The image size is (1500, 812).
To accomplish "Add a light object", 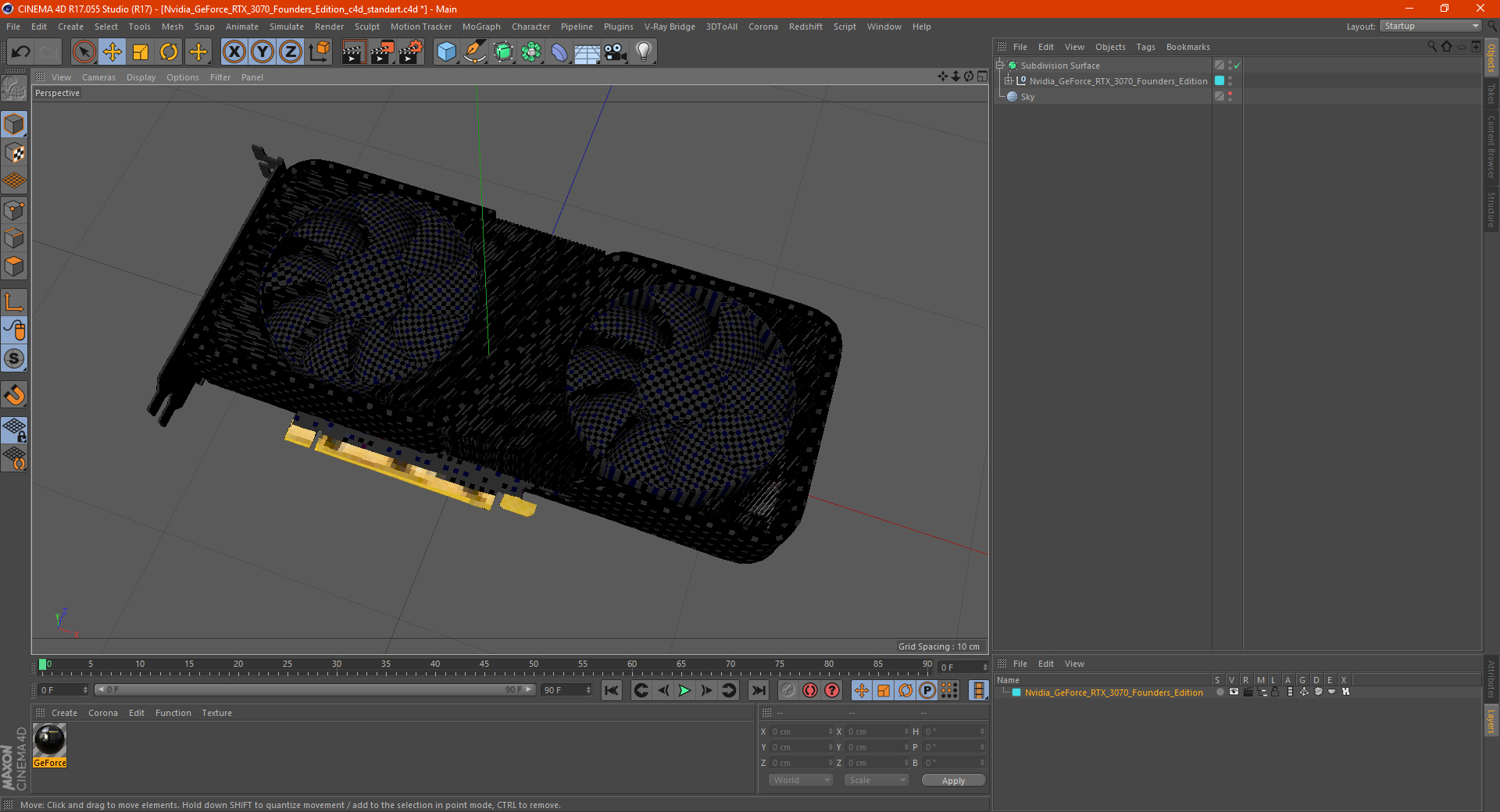I will pos(643,52).
